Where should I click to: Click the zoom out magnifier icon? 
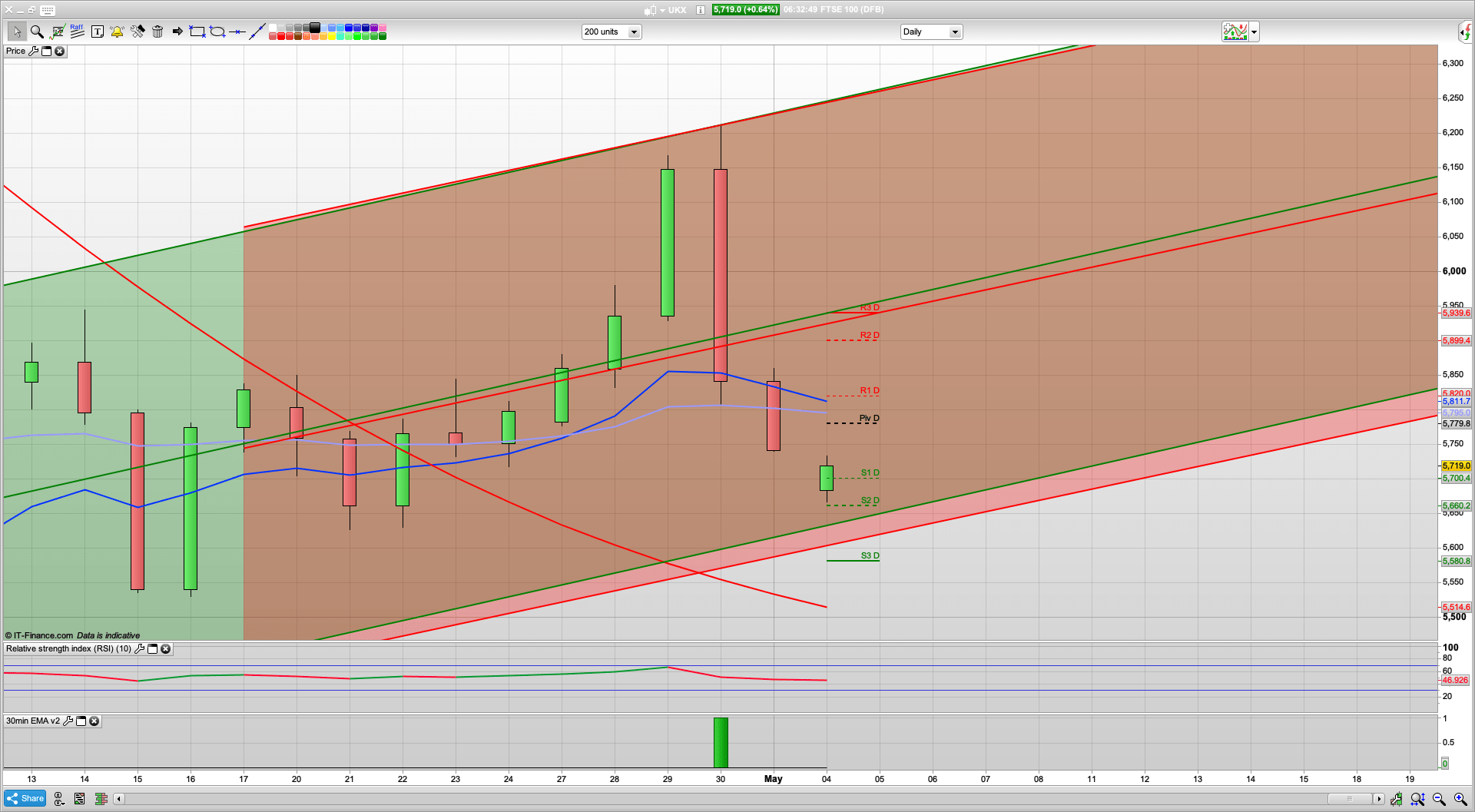point(1439,799)
